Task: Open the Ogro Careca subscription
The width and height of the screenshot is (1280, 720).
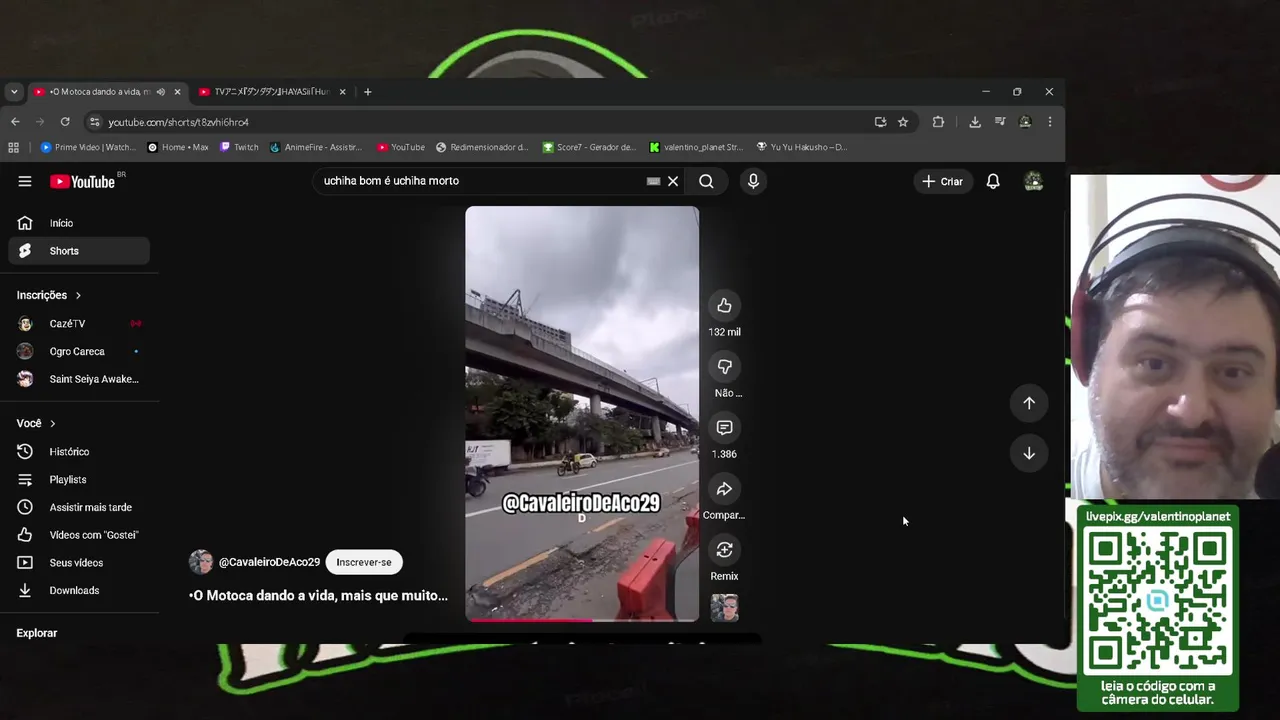Action: coord(79,352)
